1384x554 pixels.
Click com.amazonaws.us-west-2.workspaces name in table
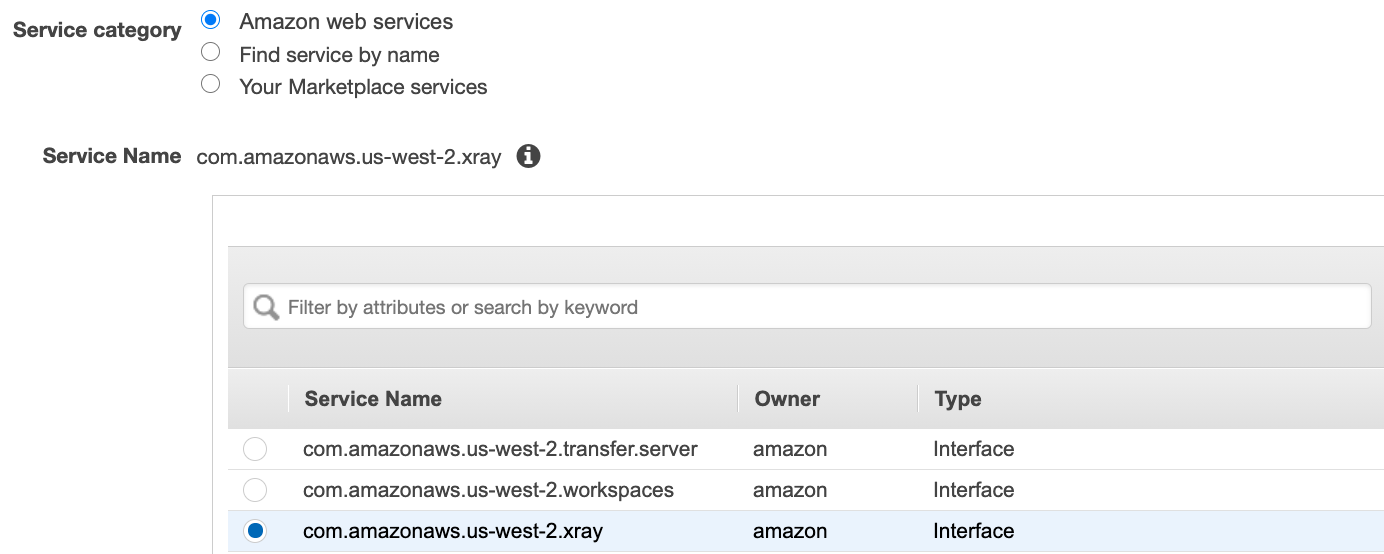pos(488,490)
